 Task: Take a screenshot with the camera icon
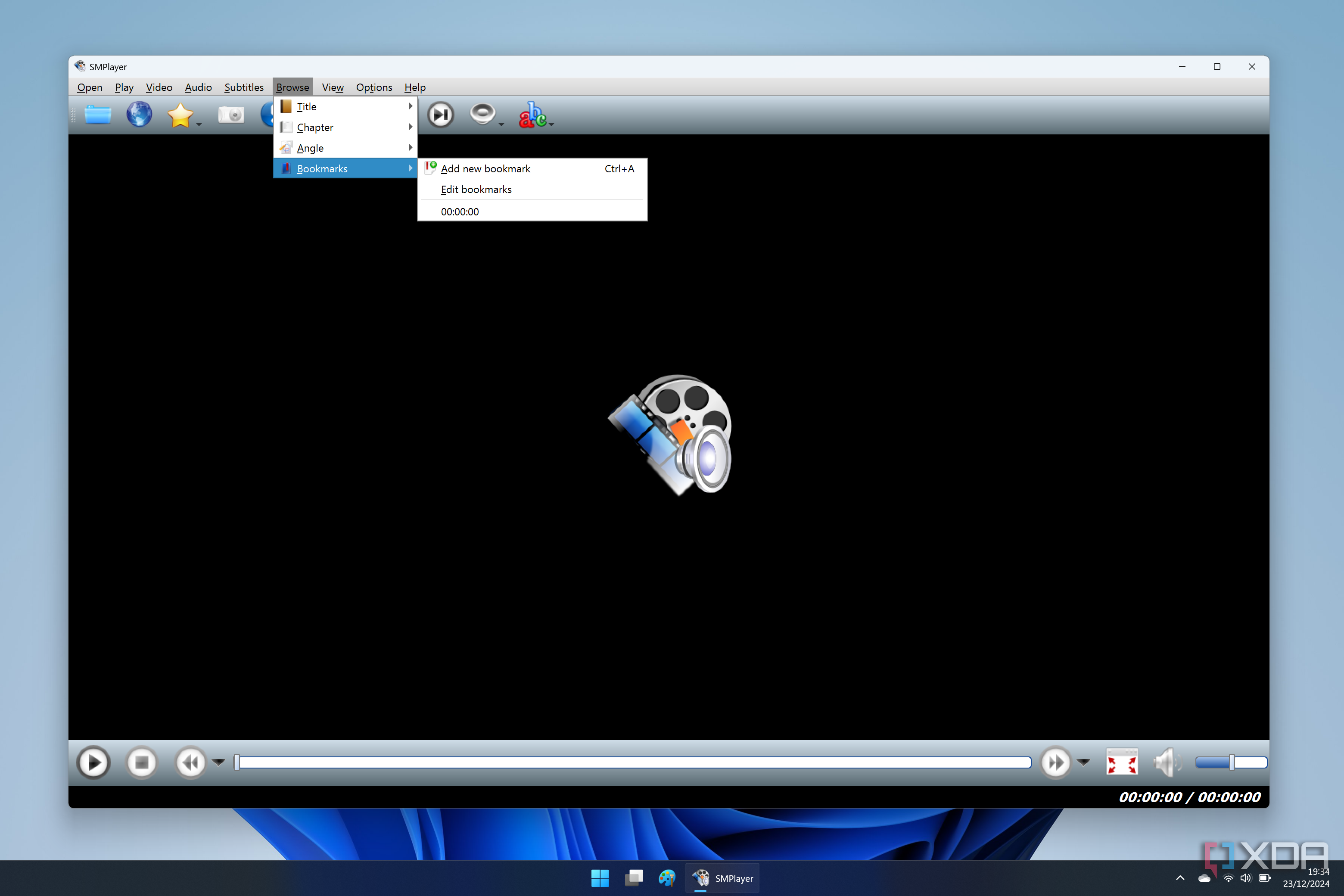231,115
